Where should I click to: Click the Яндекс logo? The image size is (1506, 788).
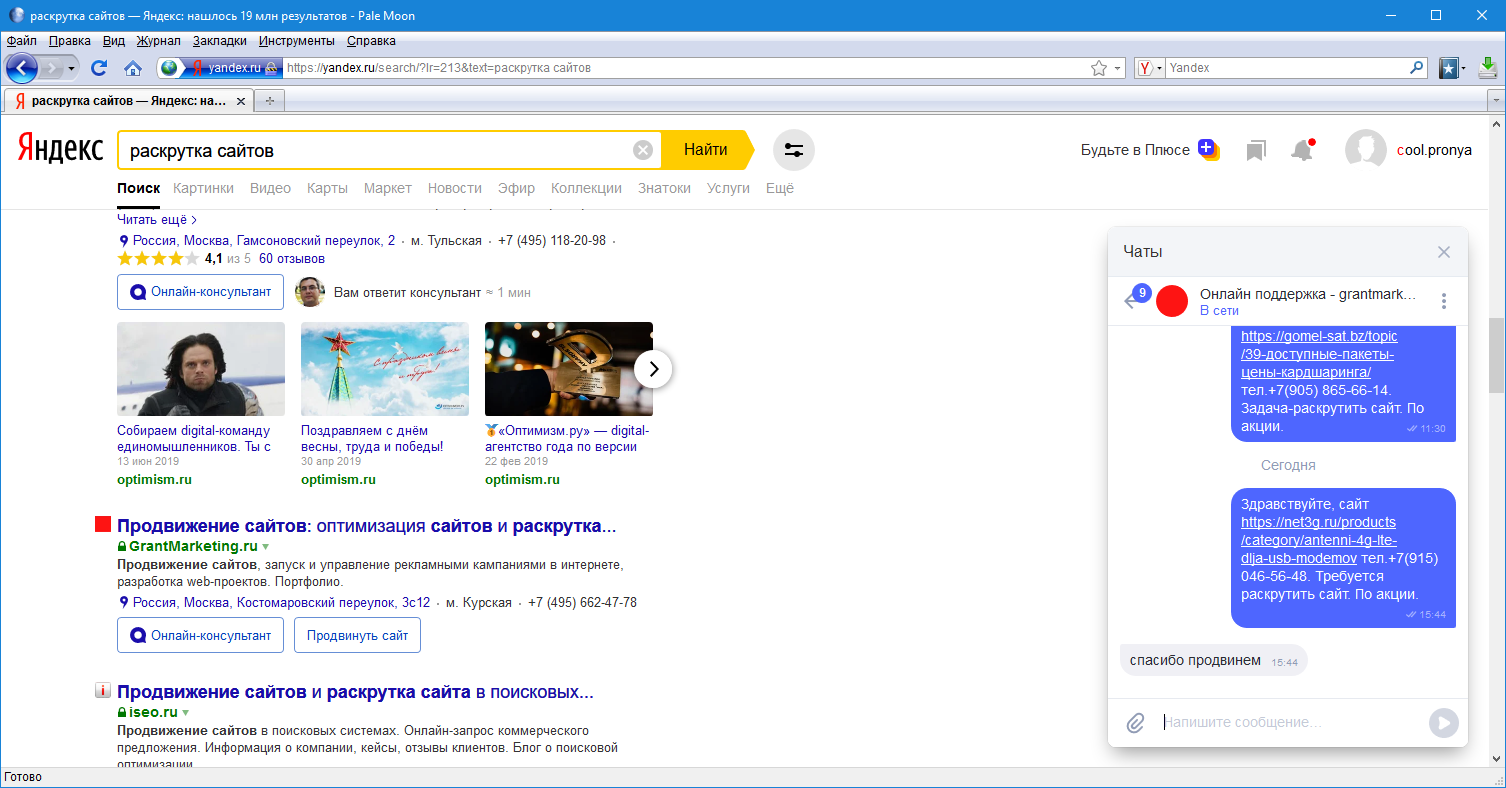click(60, 150)
